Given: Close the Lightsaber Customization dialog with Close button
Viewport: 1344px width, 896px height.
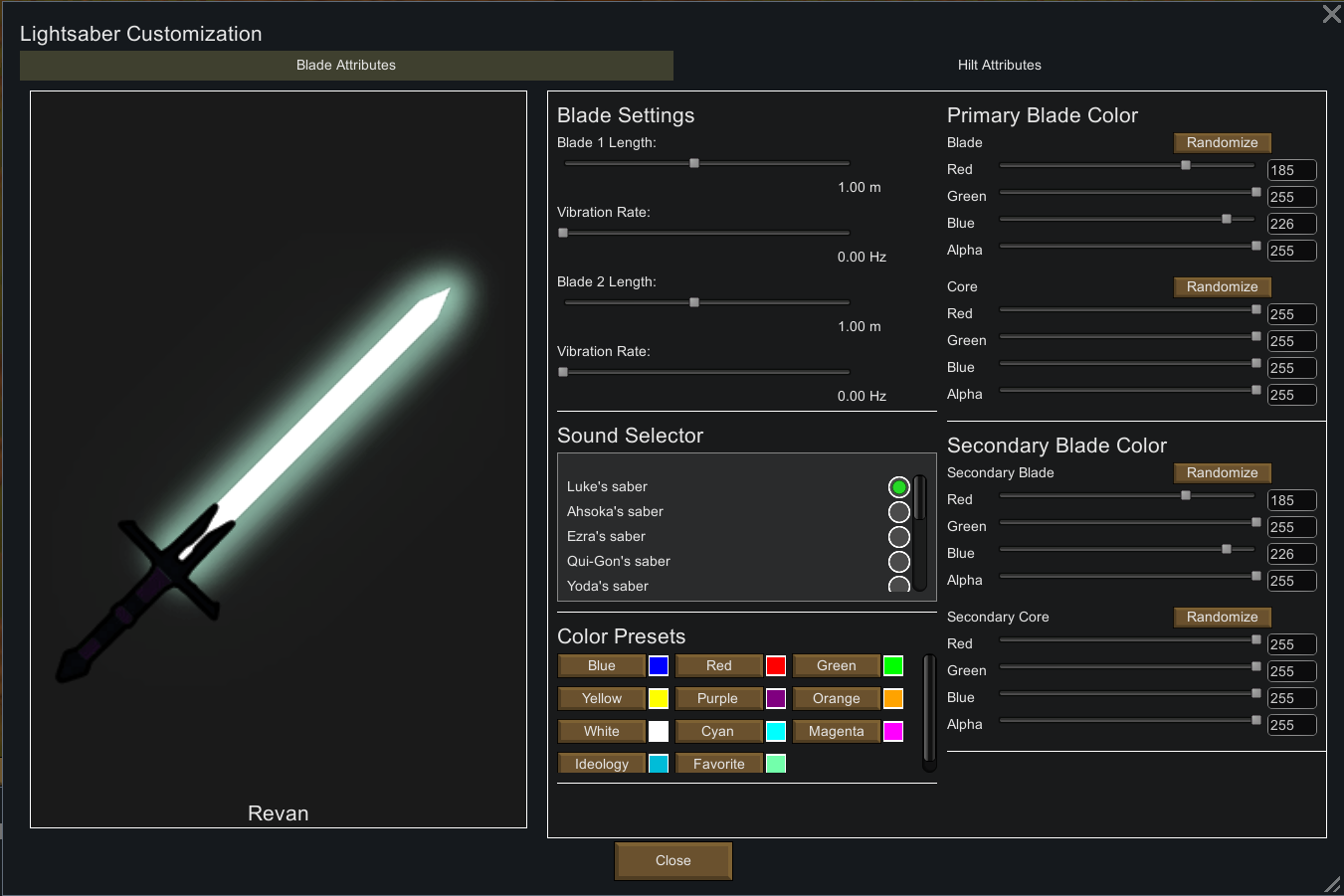Looking at the screenshot, I should (673, 861).
